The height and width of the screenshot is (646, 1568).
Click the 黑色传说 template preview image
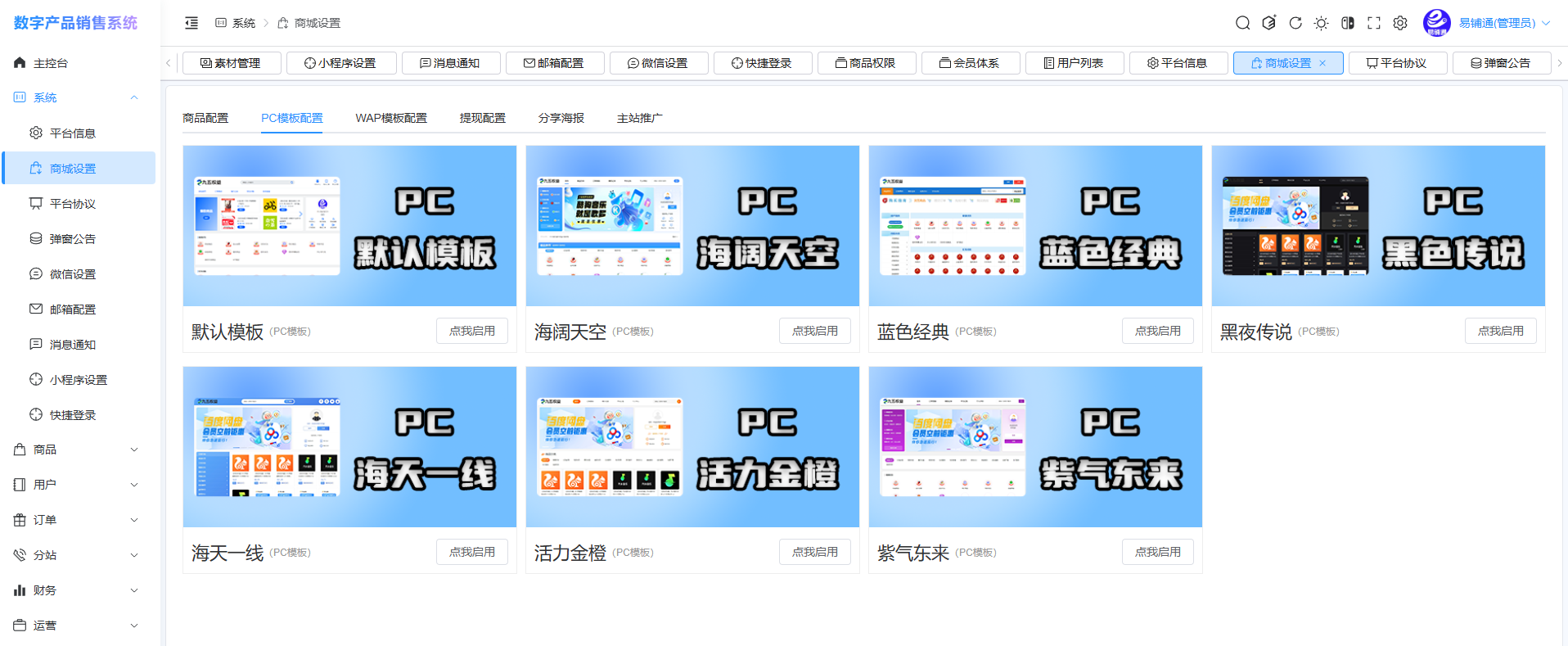(1377, 226)
